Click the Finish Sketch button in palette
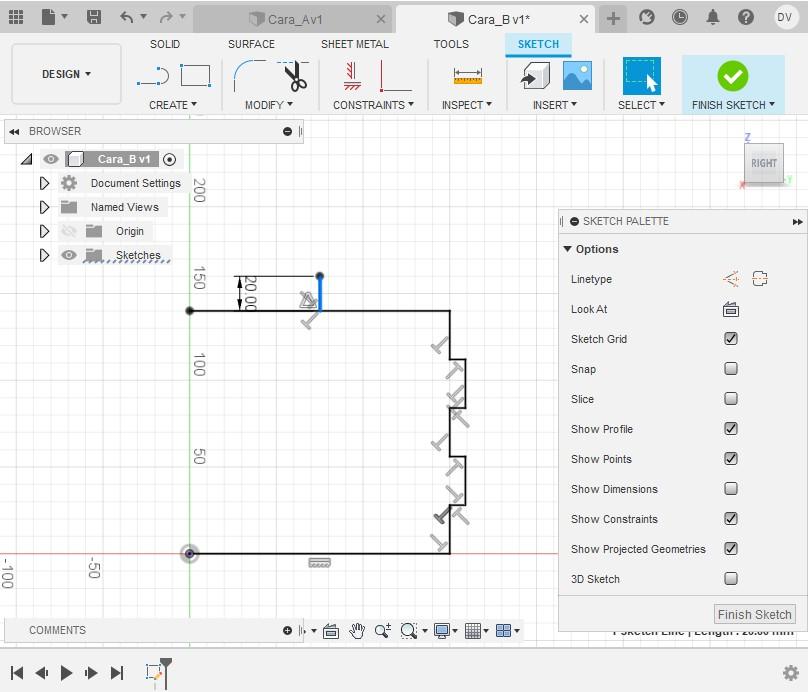Screen dimensions: 808x692 754,614
